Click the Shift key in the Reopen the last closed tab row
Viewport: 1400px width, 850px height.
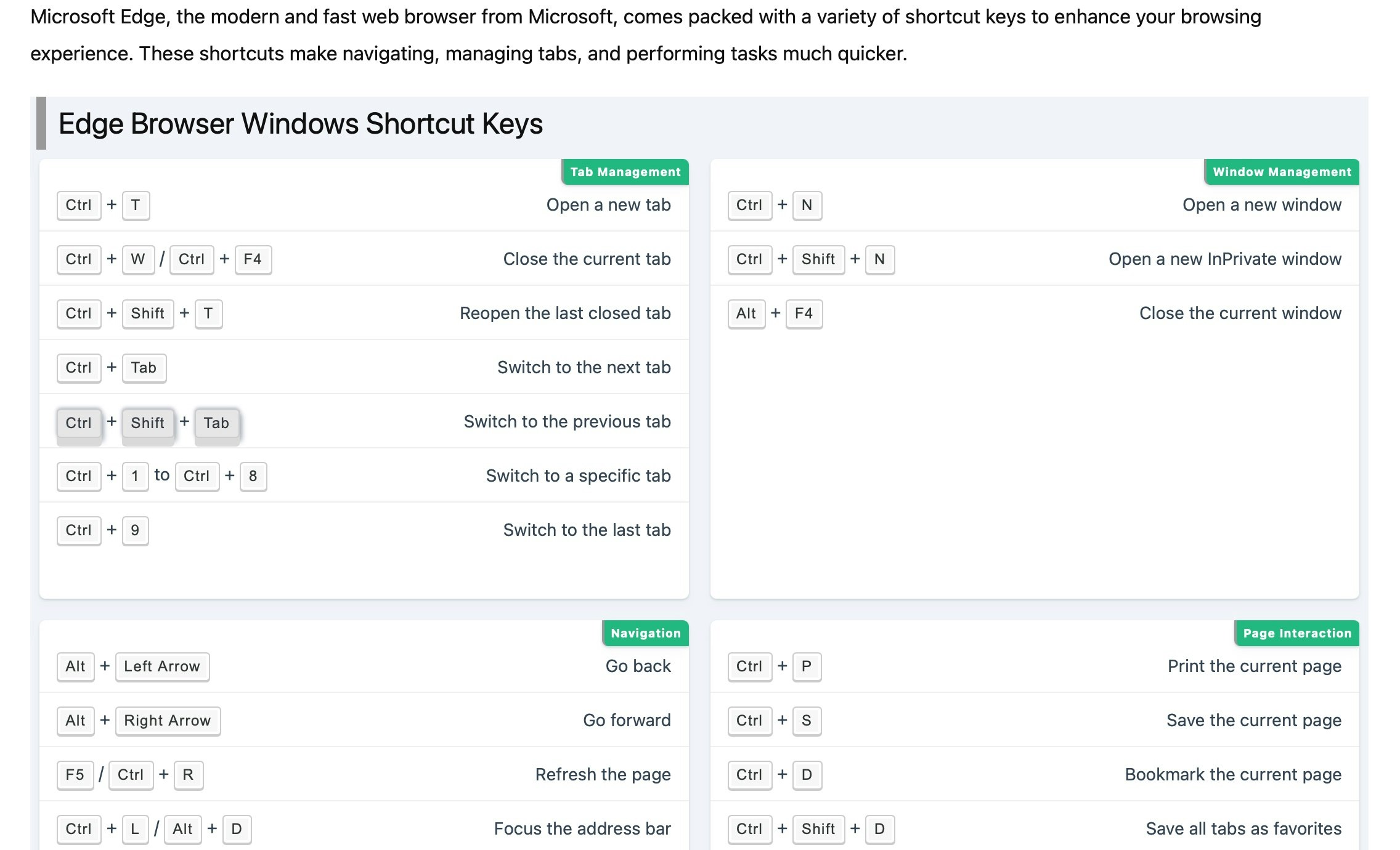click(x=148, y=314)
